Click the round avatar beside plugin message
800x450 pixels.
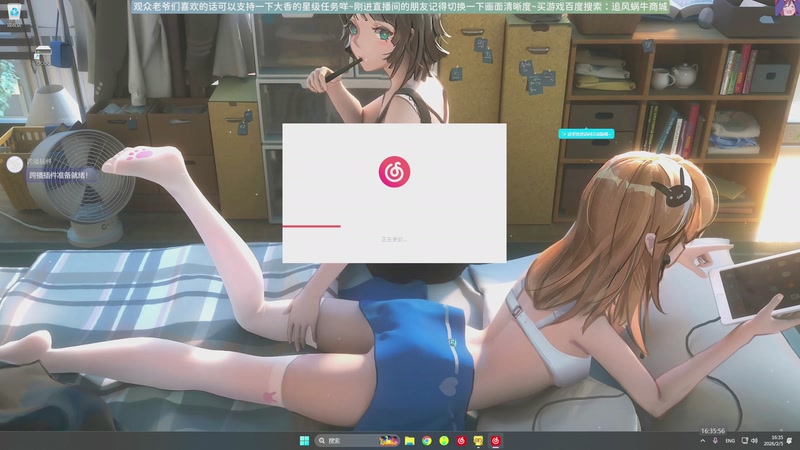pyautogui.click(x=14, y=164)
